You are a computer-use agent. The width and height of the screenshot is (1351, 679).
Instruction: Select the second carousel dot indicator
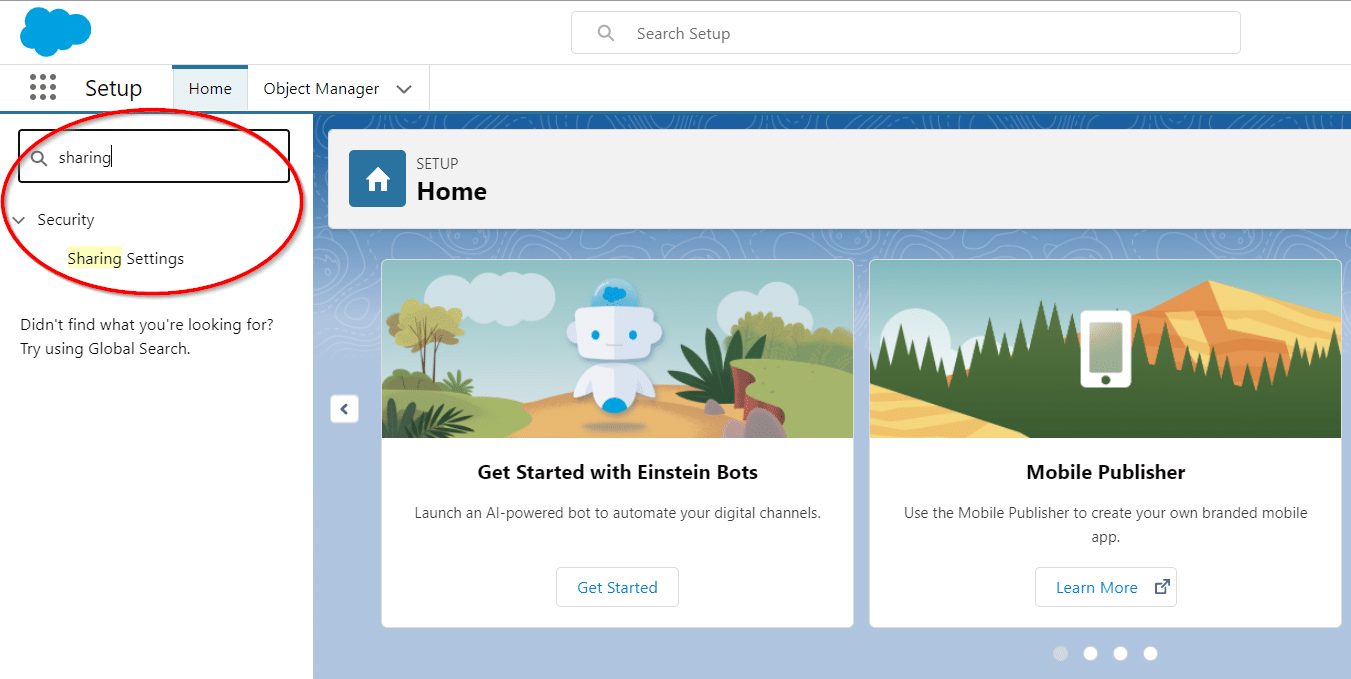1090,653
